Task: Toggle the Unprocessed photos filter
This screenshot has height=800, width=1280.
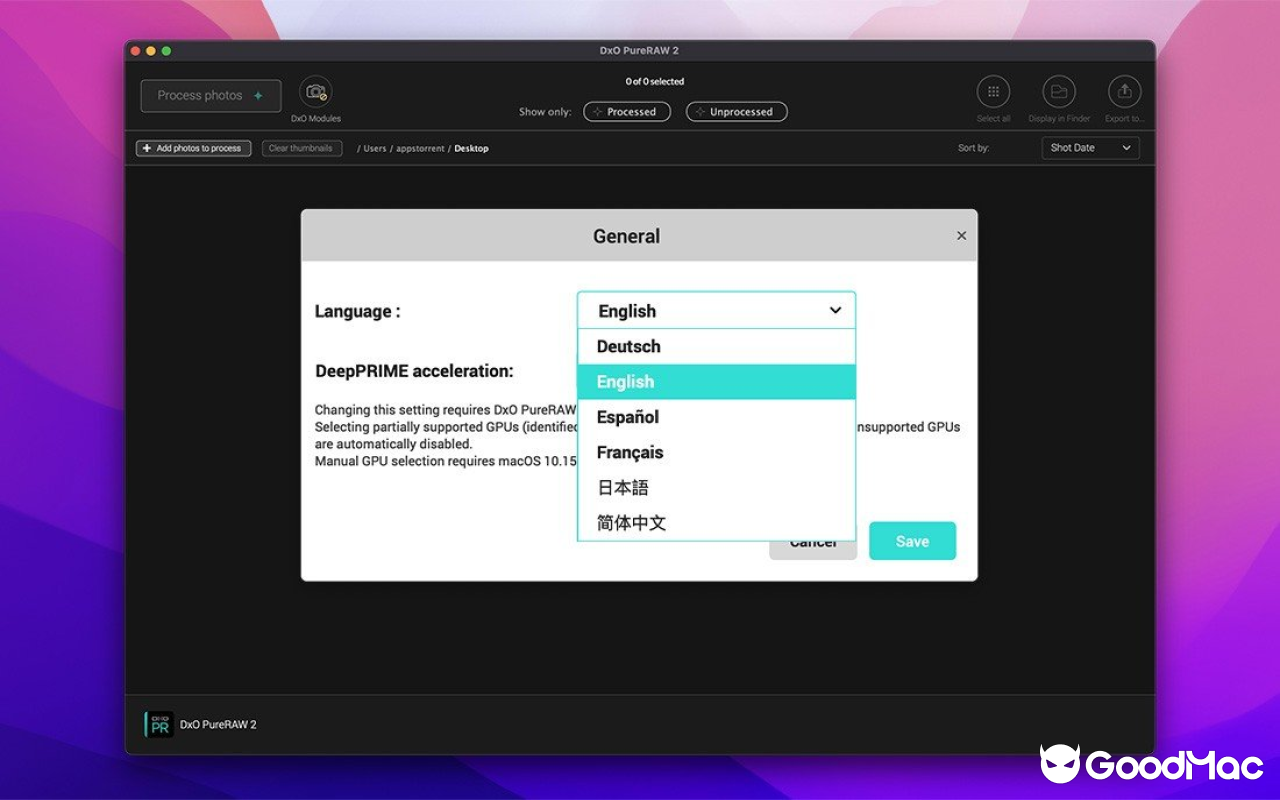Action: 736,111
